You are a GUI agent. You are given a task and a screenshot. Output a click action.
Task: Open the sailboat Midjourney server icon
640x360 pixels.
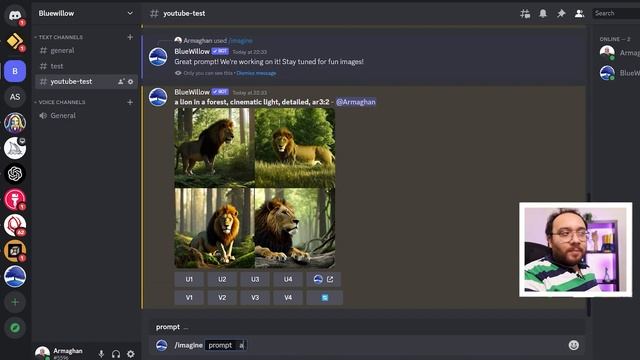(x=15, y=148)
